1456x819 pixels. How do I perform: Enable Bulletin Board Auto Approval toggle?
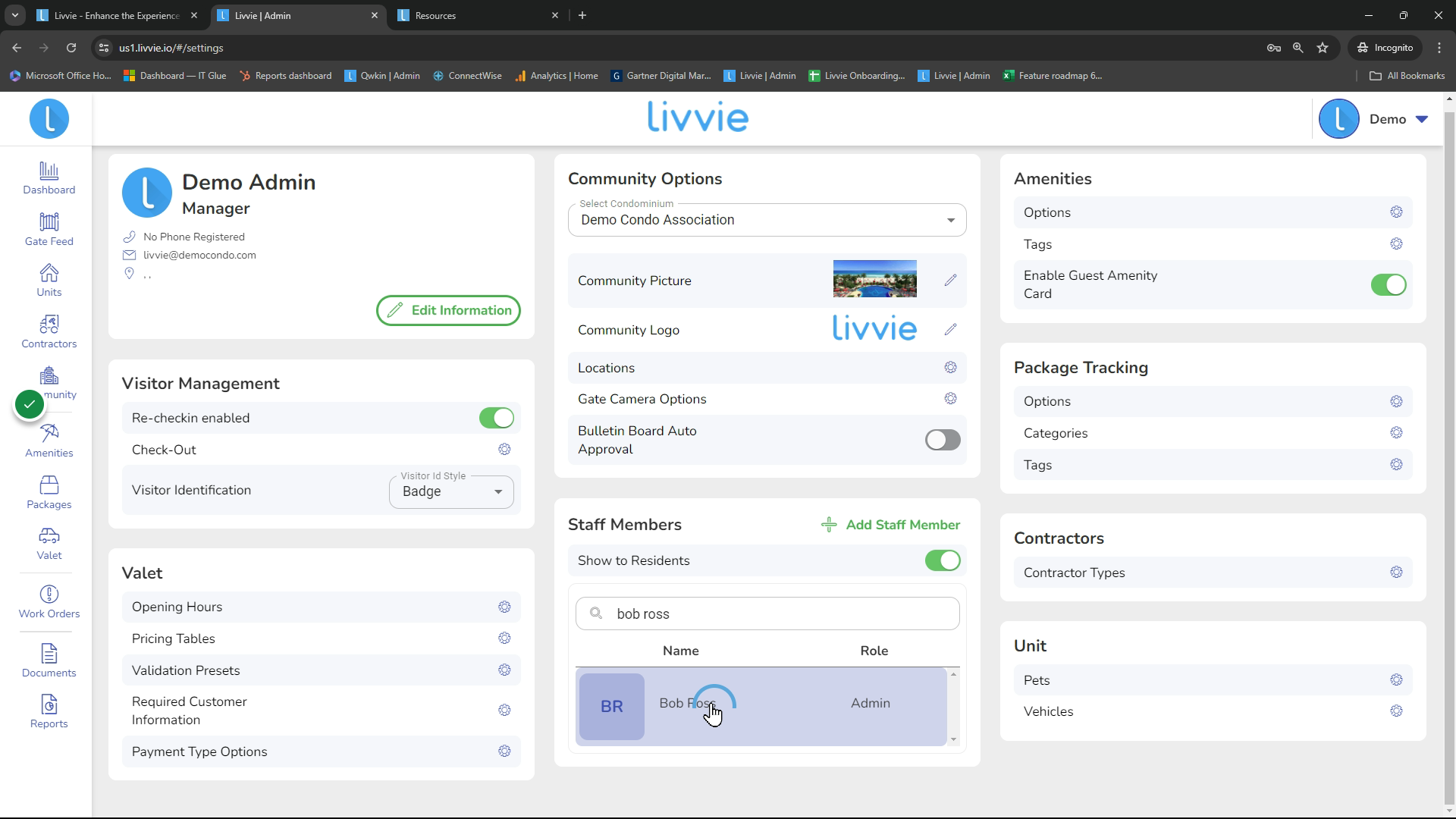[x=943, y=440]
